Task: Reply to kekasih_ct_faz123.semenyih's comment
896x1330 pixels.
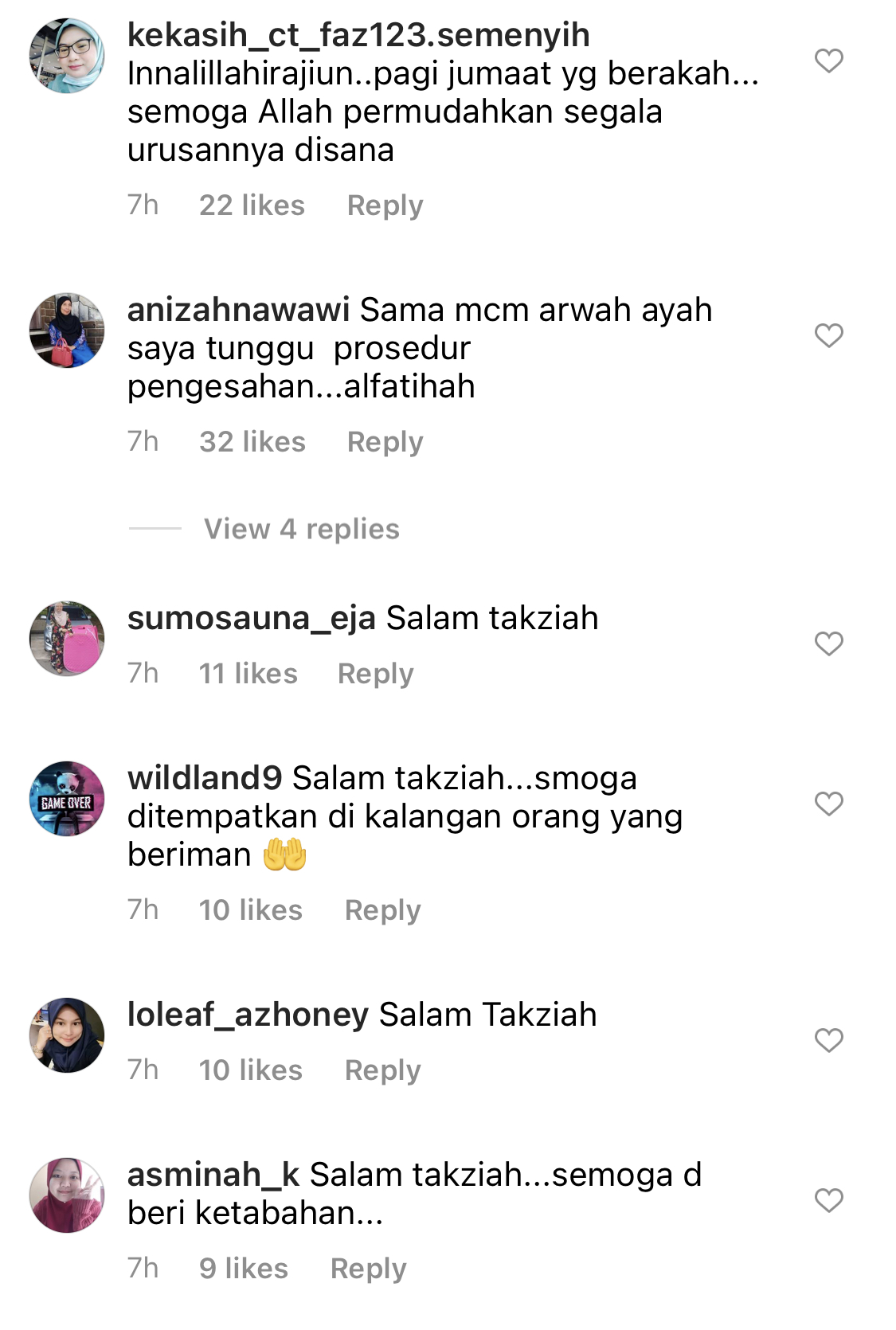Action: tap(385, 205)
